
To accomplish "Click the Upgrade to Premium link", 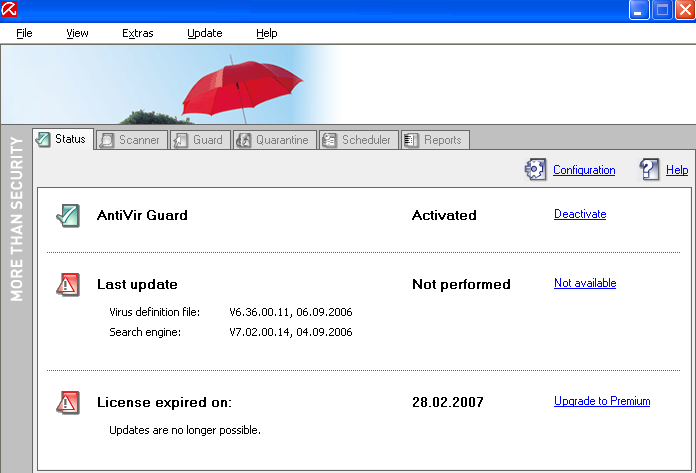I will click(602, 401).
